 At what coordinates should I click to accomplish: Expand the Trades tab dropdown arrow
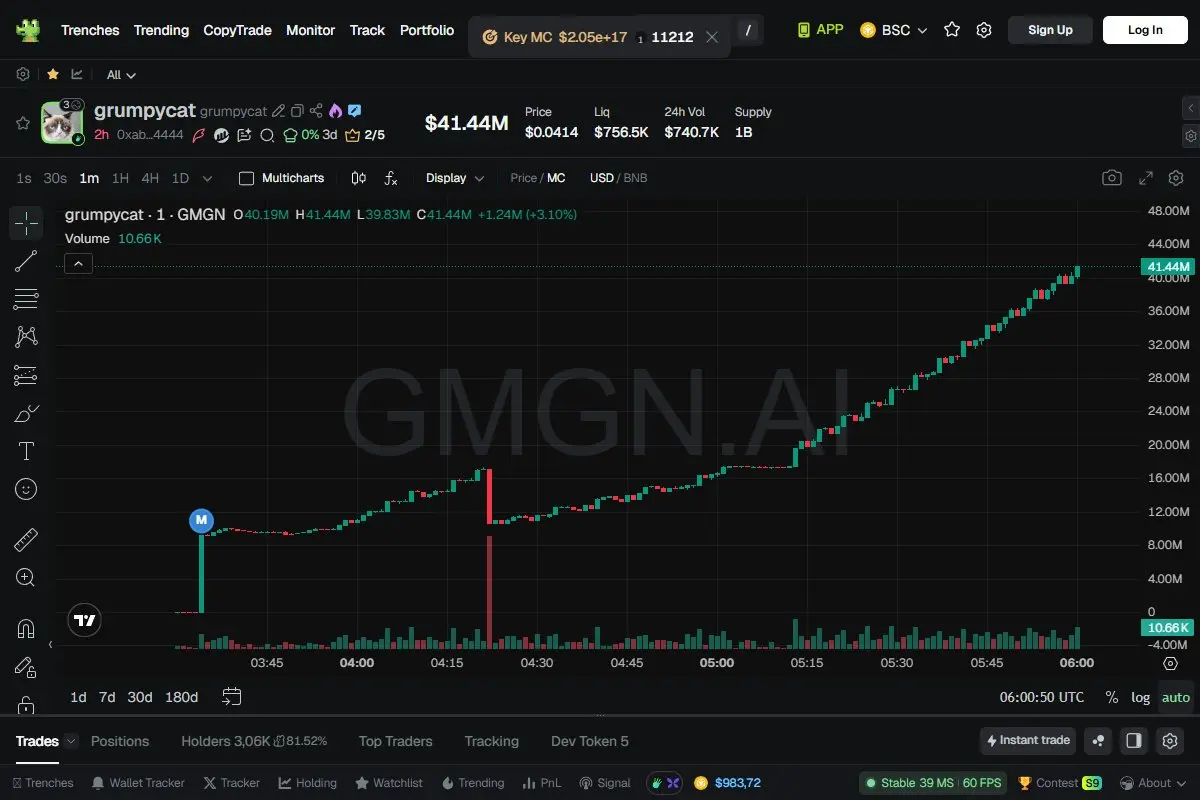(70, 741)
